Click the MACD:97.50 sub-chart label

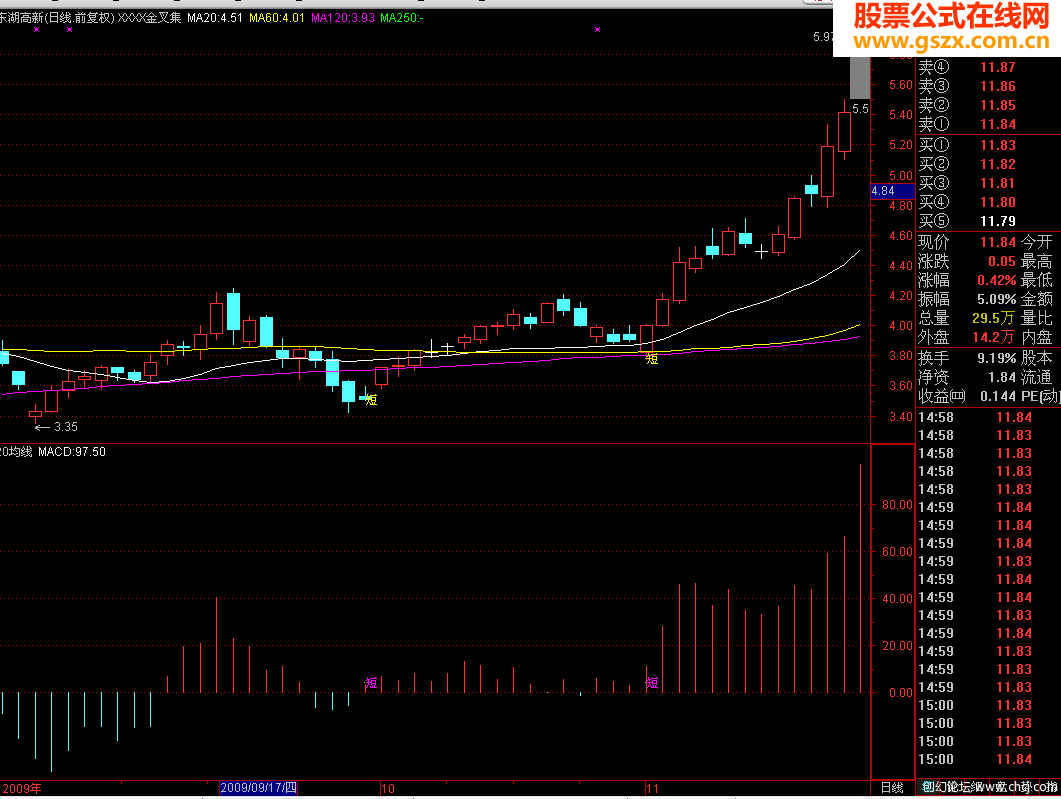(x=72, y=452)
